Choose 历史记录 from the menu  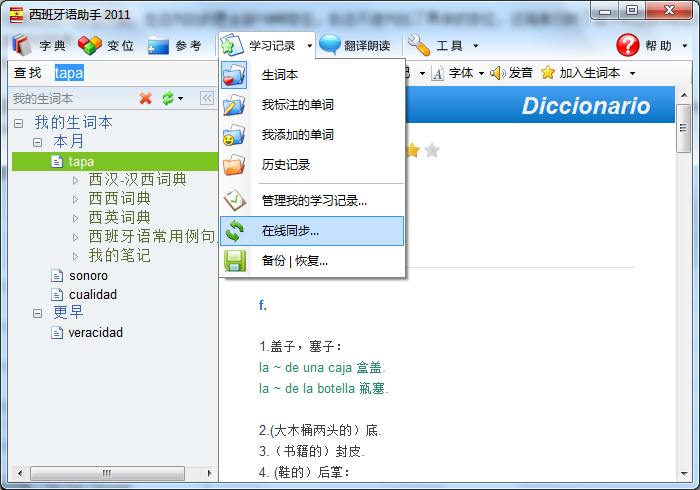[312, 165]
